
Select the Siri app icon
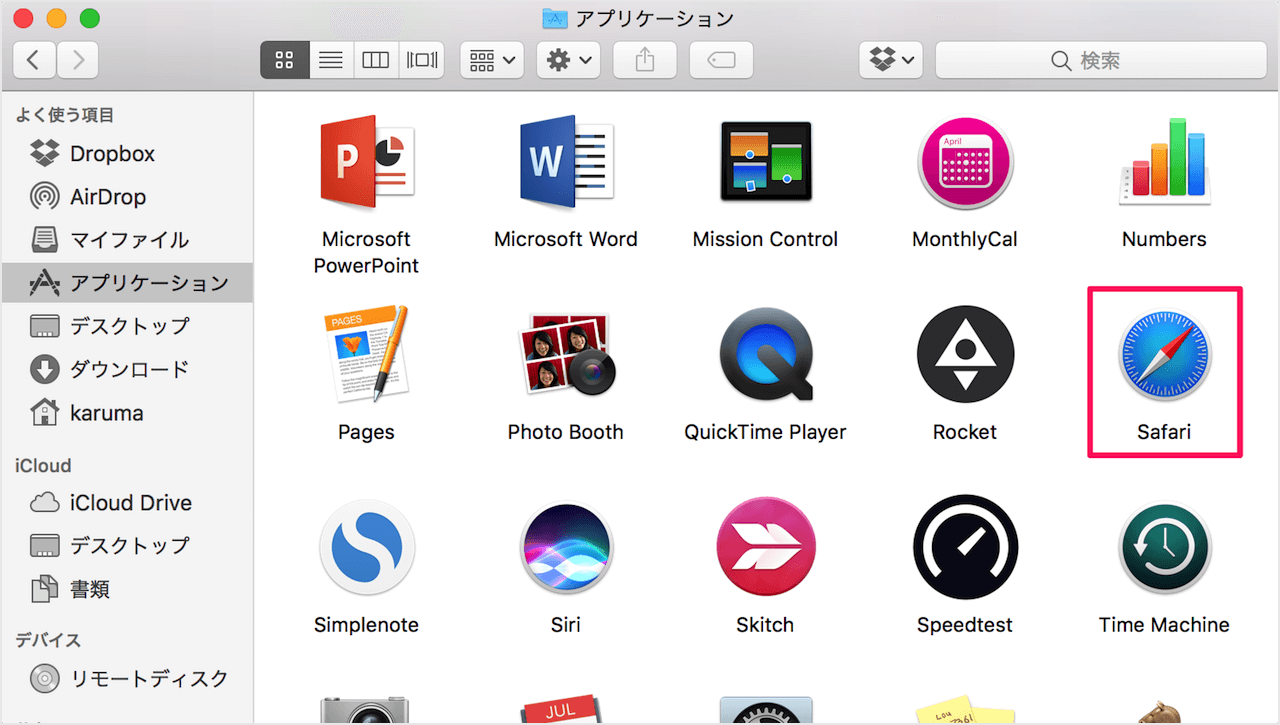[x=566, y=547]
